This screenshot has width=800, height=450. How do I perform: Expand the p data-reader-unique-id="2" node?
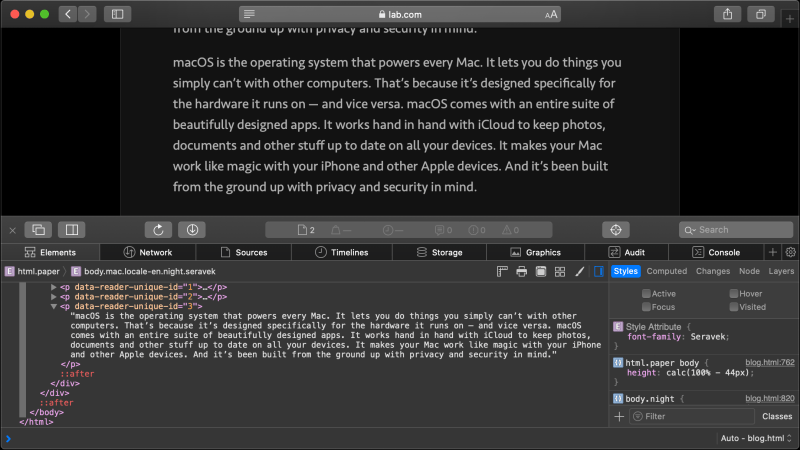tap(54, 297)
